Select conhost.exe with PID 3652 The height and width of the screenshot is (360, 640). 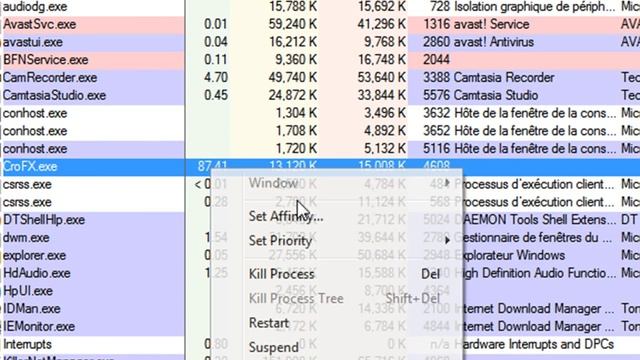(320, 131)
